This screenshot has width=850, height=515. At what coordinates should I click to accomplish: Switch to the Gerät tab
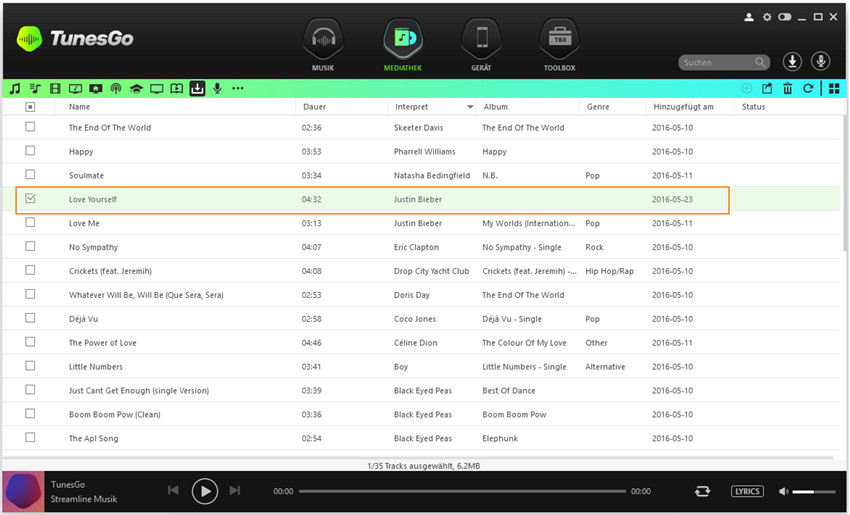(481, 47)
